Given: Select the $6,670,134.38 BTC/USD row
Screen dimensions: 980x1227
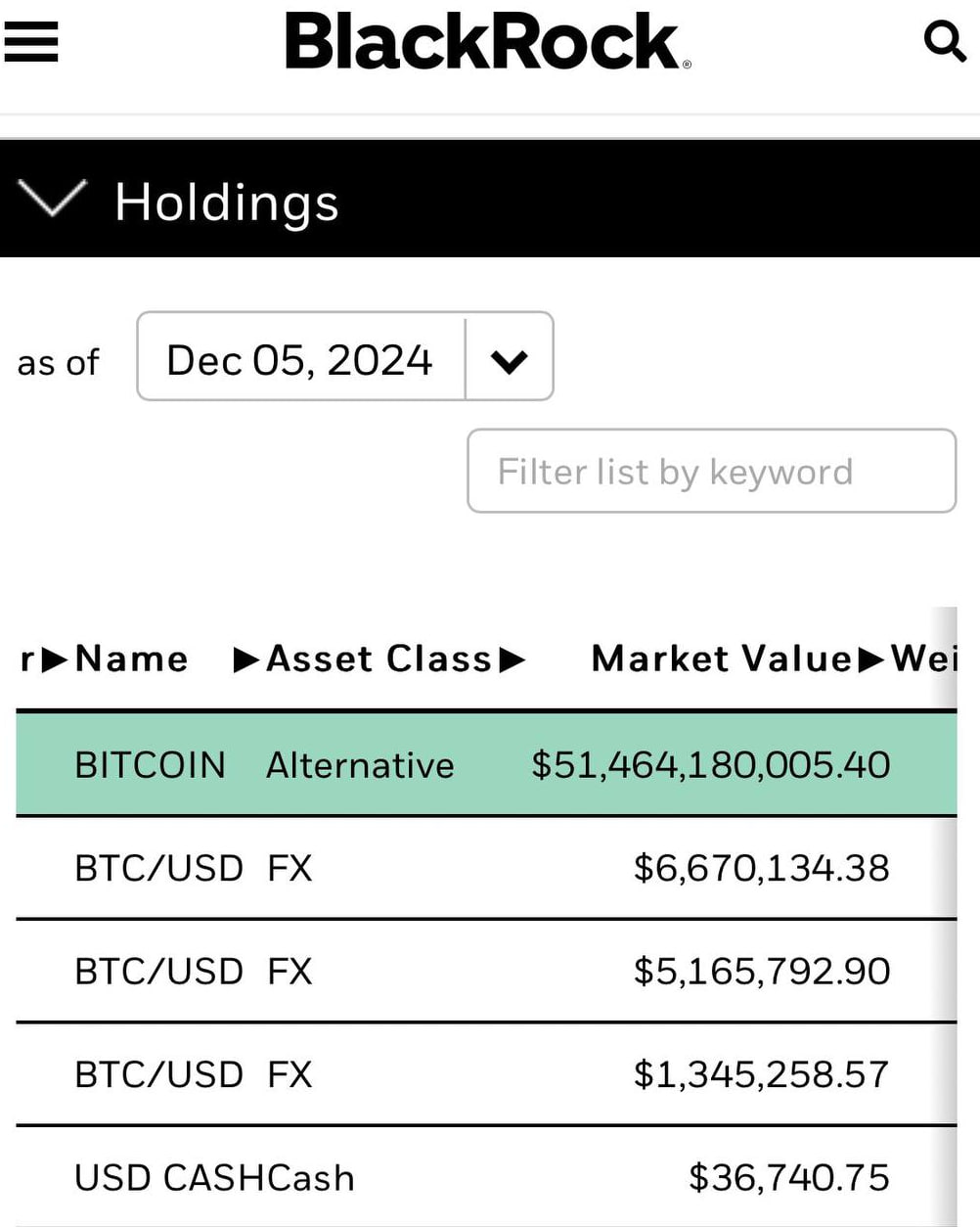Looking at the screenshot, I should click(486, 868).
